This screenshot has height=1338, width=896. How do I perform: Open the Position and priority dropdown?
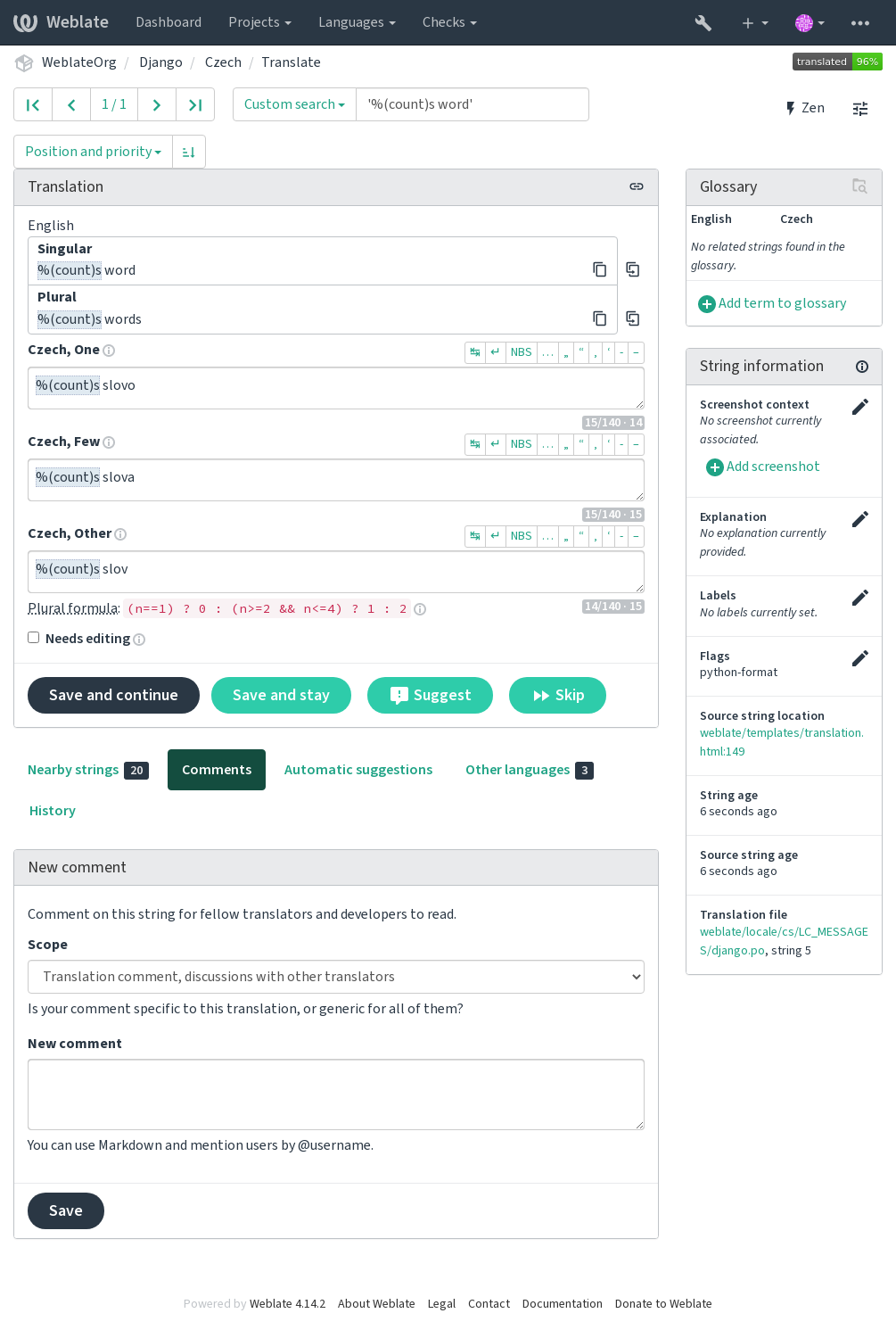click(94, 152)
